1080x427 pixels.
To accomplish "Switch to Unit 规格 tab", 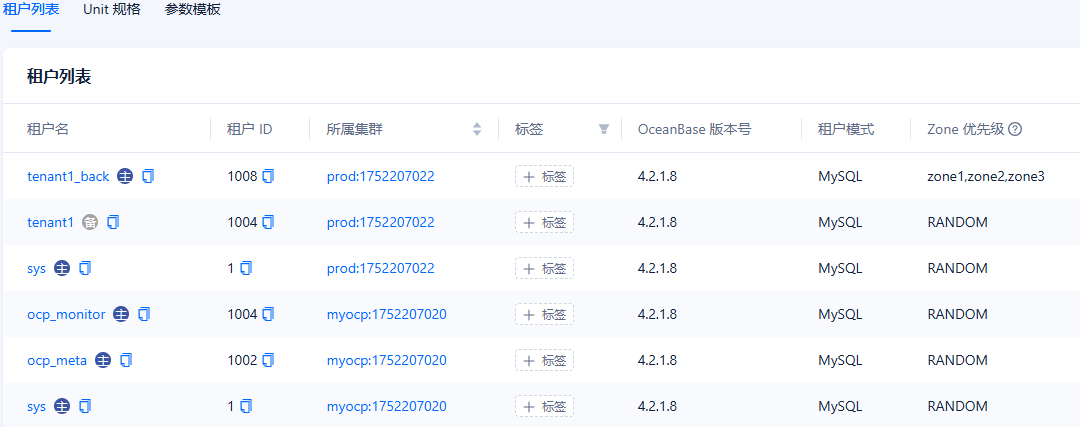I will coord(112,10).
